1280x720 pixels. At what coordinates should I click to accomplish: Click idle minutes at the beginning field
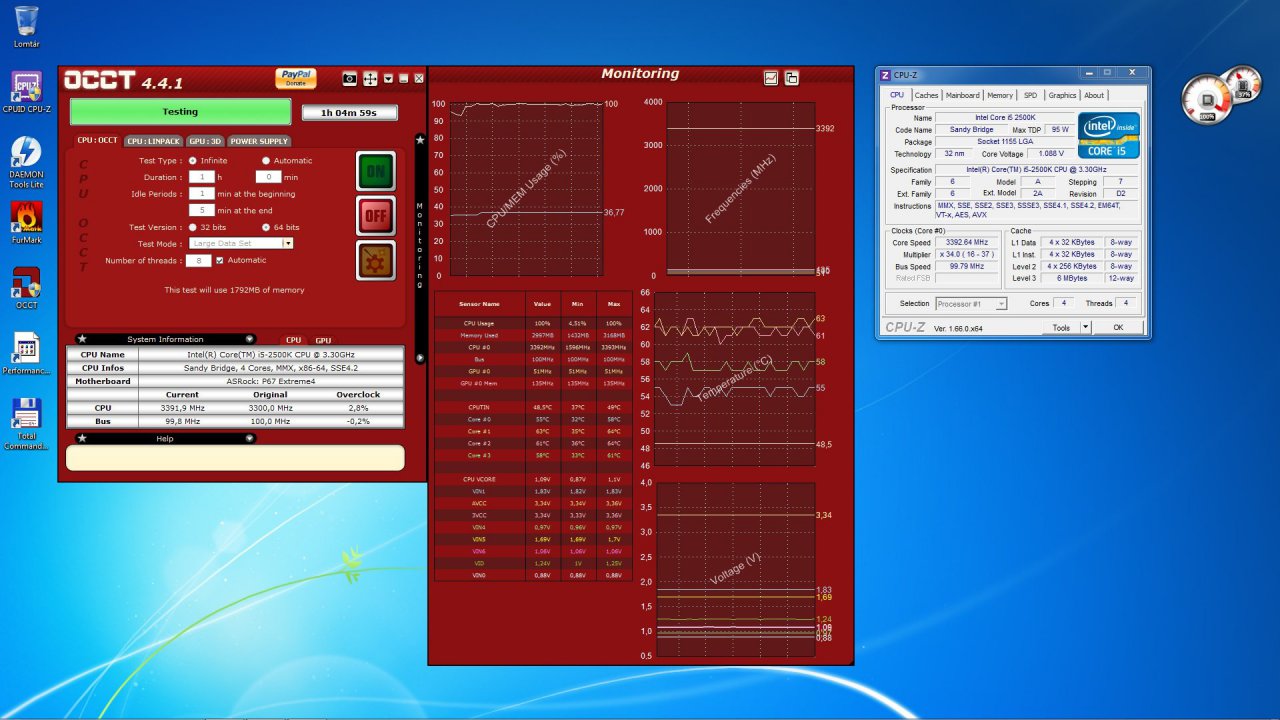tap(201, 193)
